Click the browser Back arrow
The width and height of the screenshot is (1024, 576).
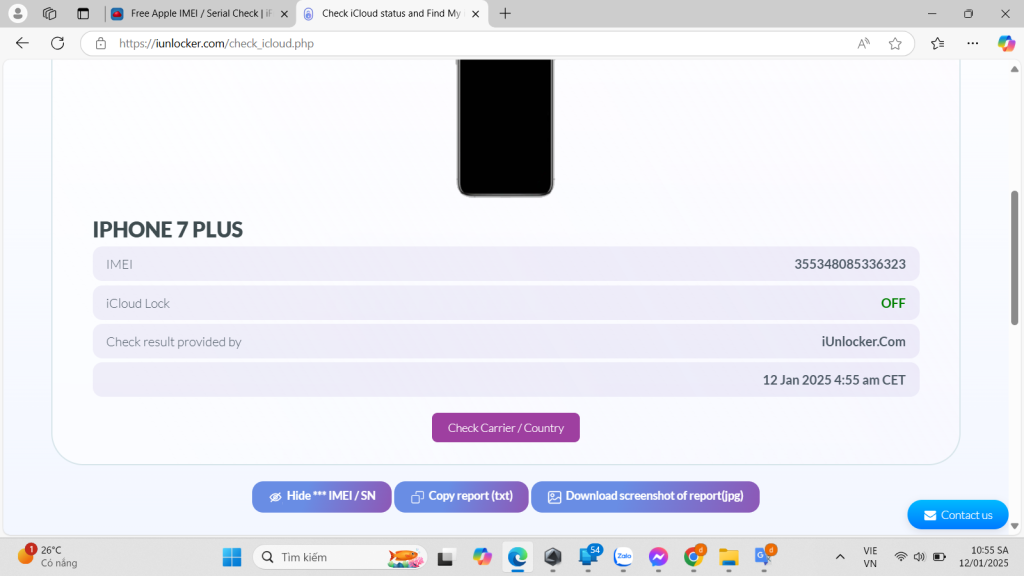[x=22, y=43]
